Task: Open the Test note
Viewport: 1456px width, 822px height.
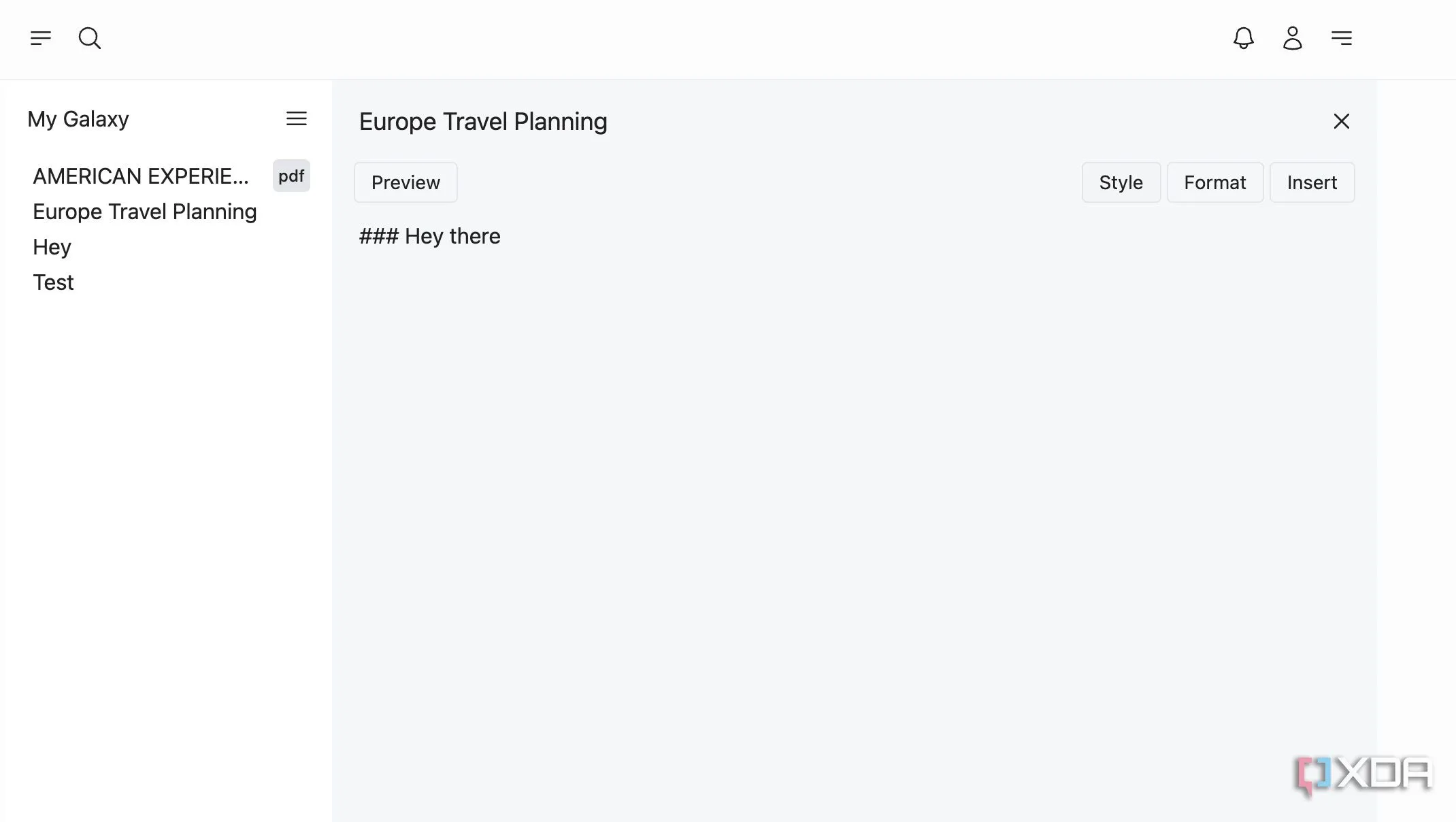Action: tap(53, 282)
